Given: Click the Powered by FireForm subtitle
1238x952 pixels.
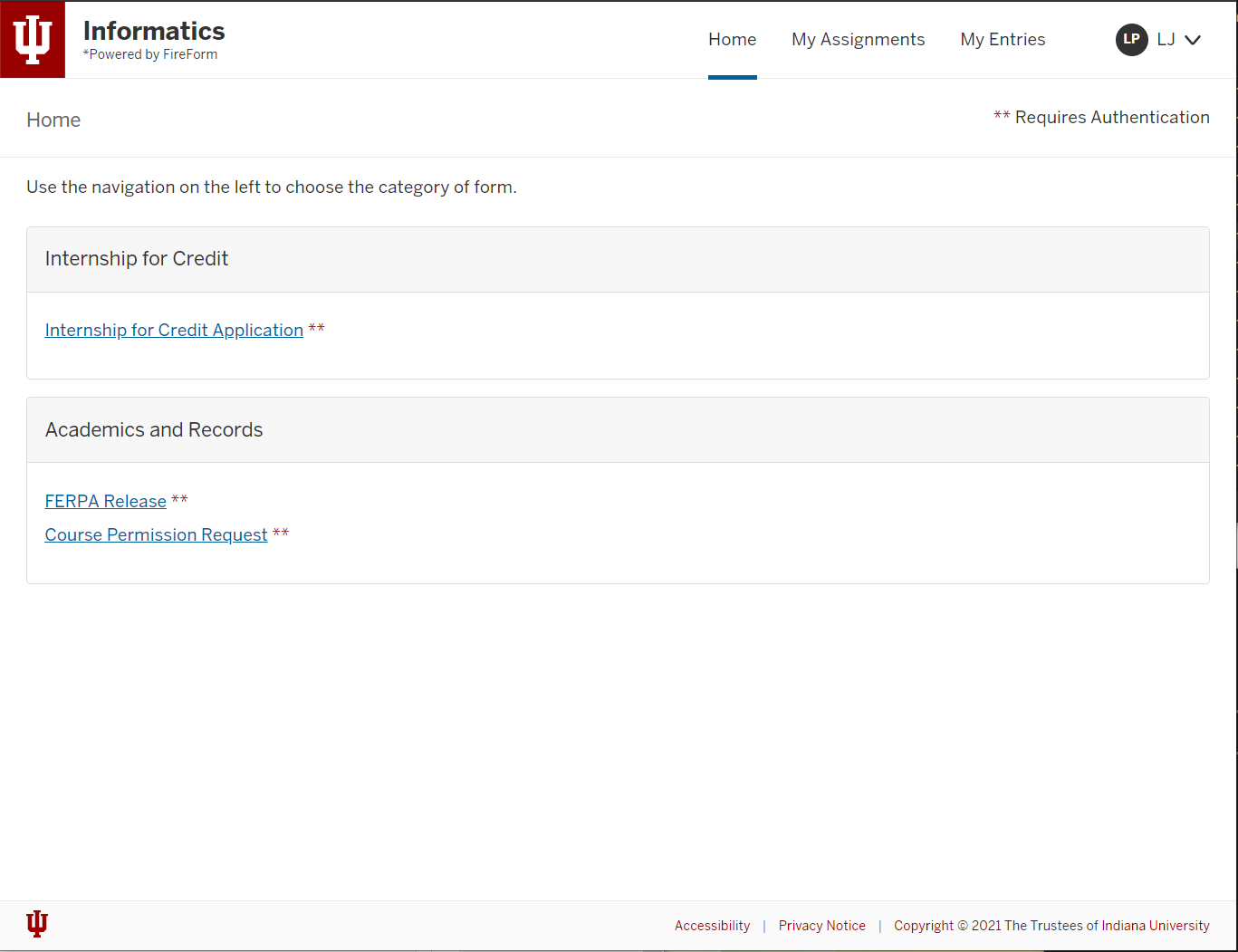Looking at the screenshot, I should click(150, 54).
